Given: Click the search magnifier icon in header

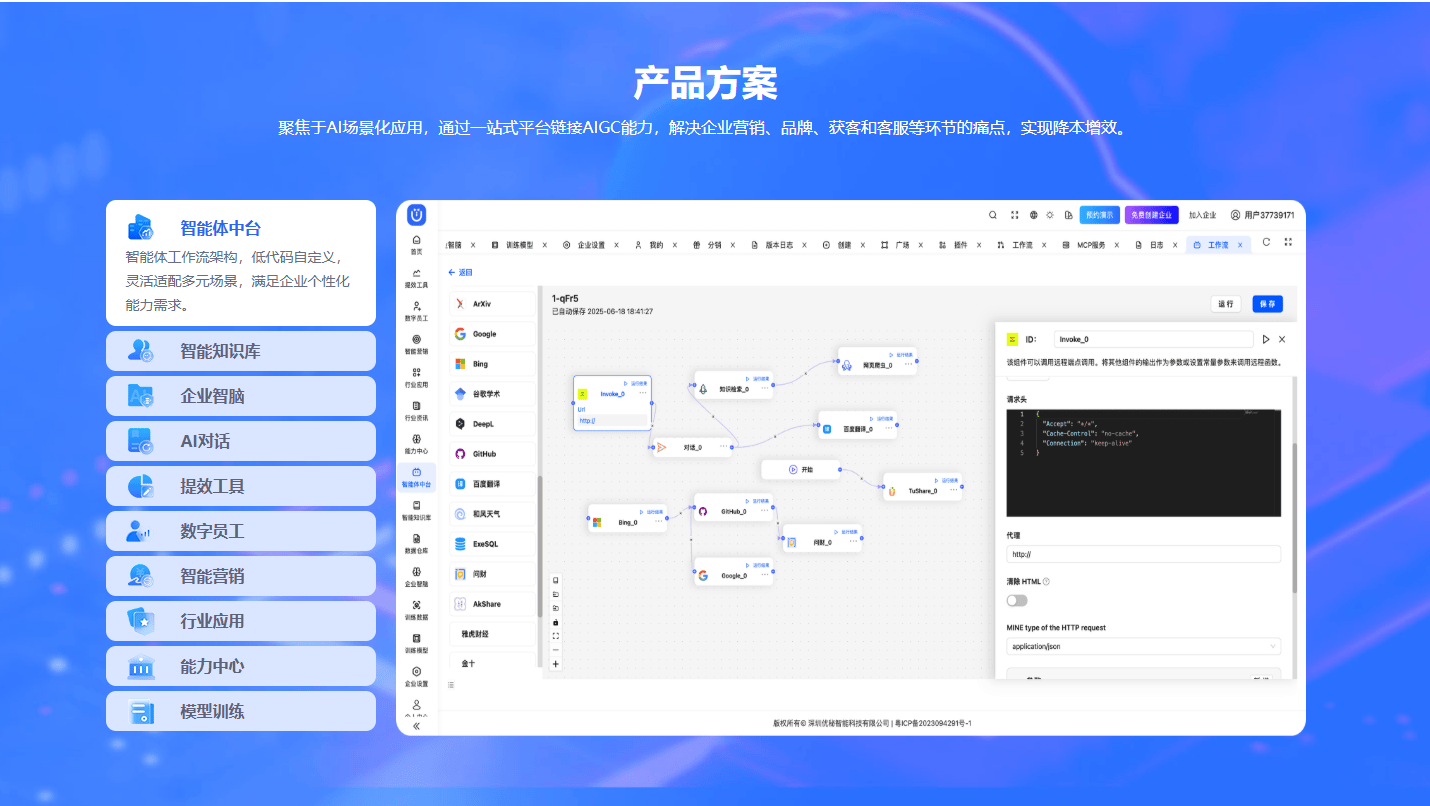Looking at the screenshot, I should (993, 215).
